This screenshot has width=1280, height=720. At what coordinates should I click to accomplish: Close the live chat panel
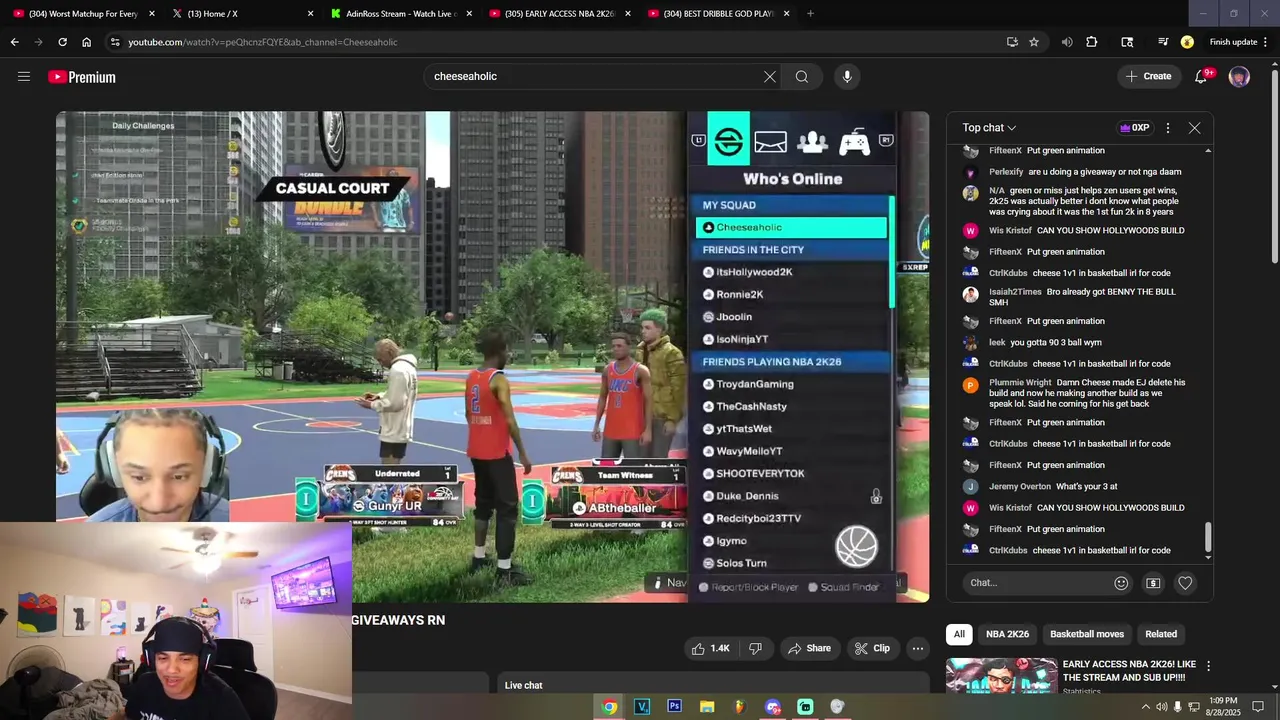[1194, 128]
